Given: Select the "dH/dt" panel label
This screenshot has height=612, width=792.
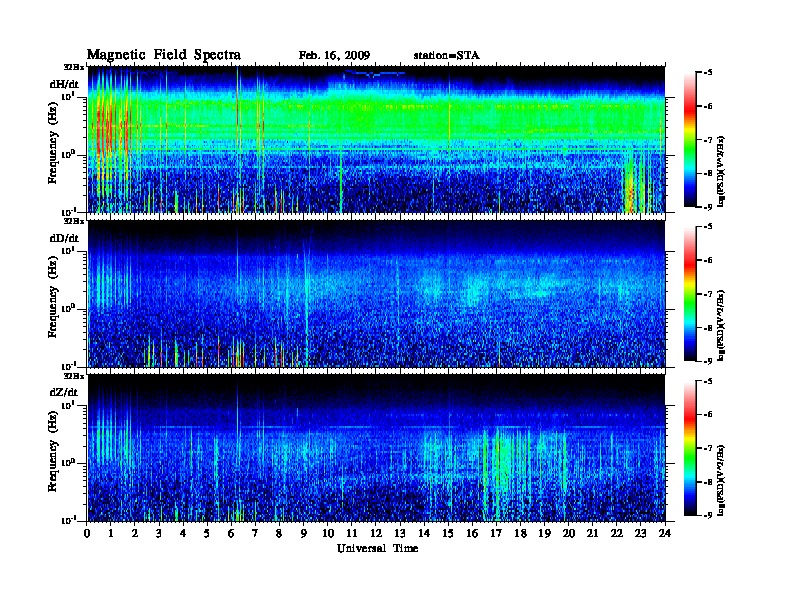Looking at the screenshot, I should [x=64, y=84].
